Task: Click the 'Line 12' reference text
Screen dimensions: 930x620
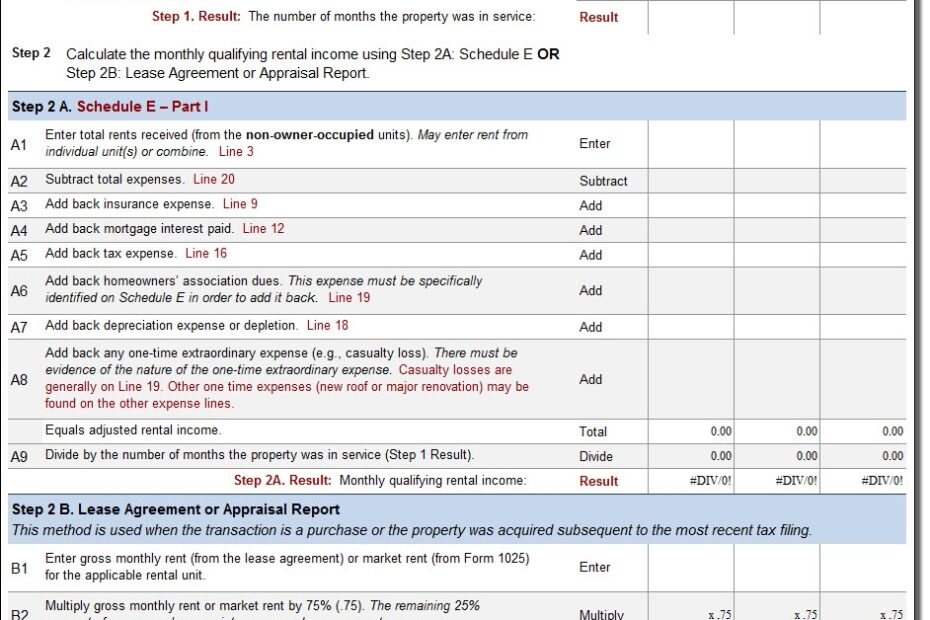Action: 263,229
